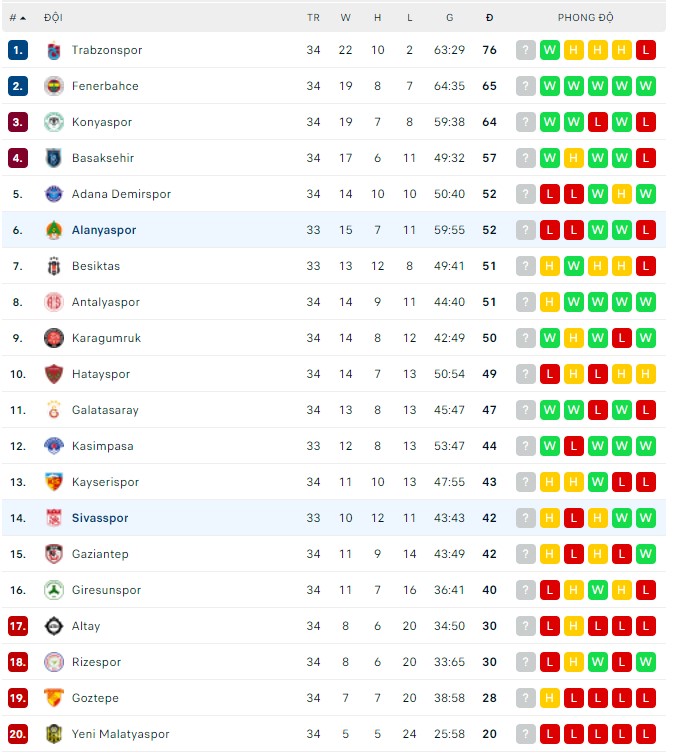The image size is (673, 753).
Task: Click the Goztepe team logo
Action: (54, 698)
